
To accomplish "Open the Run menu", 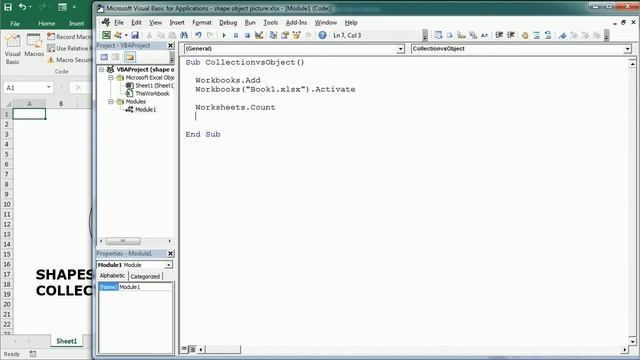I will point(250,22).
